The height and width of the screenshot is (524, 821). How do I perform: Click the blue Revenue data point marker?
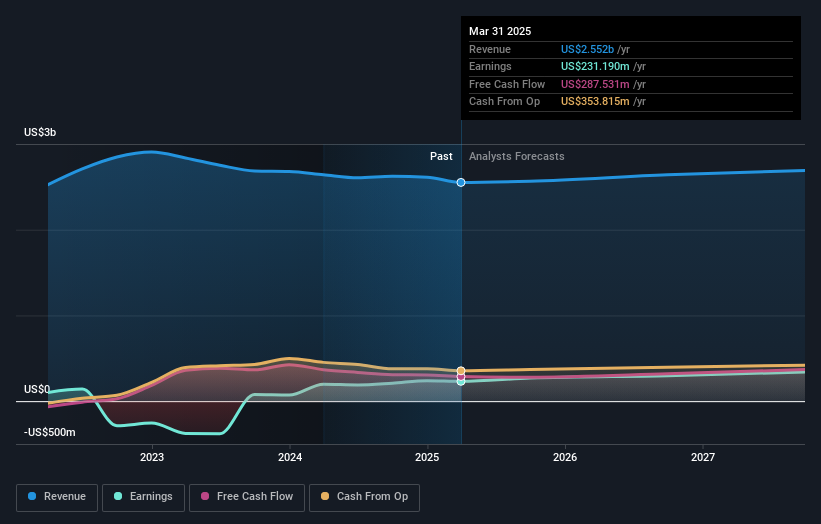461,182
